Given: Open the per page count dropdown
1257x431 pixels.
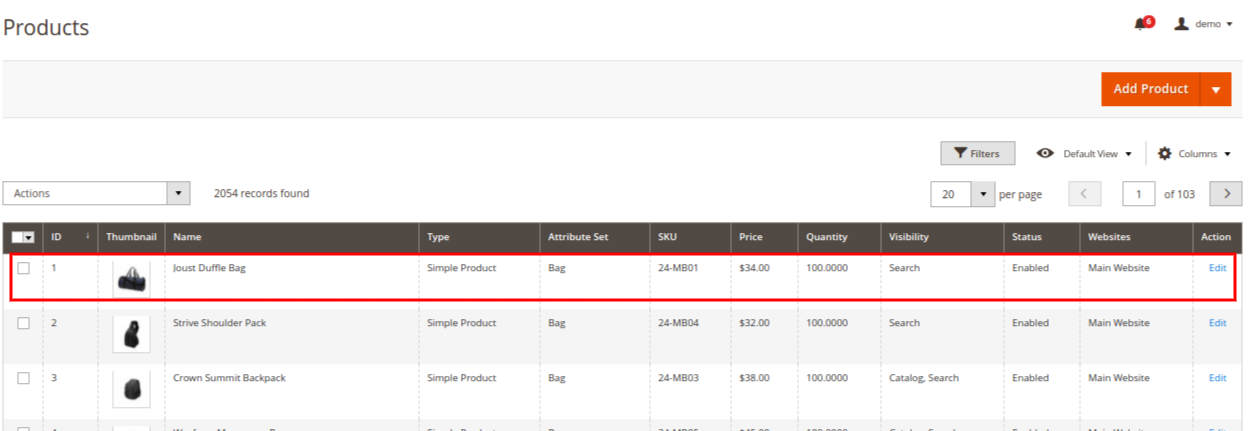Looking at the screenshot, I should click(x=983, y=194).
